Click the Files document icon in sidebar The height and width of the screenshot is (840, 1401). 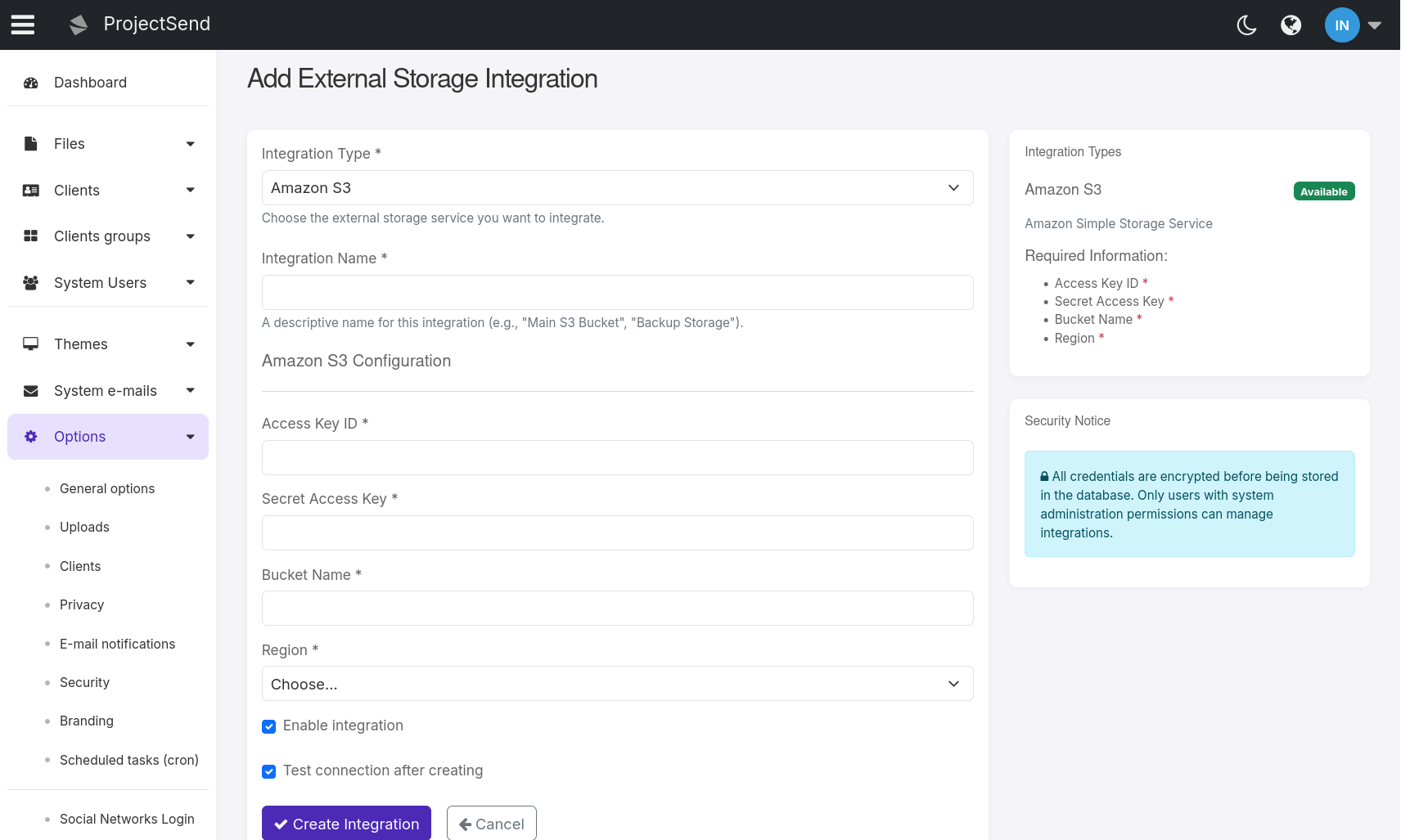[30, 143]
